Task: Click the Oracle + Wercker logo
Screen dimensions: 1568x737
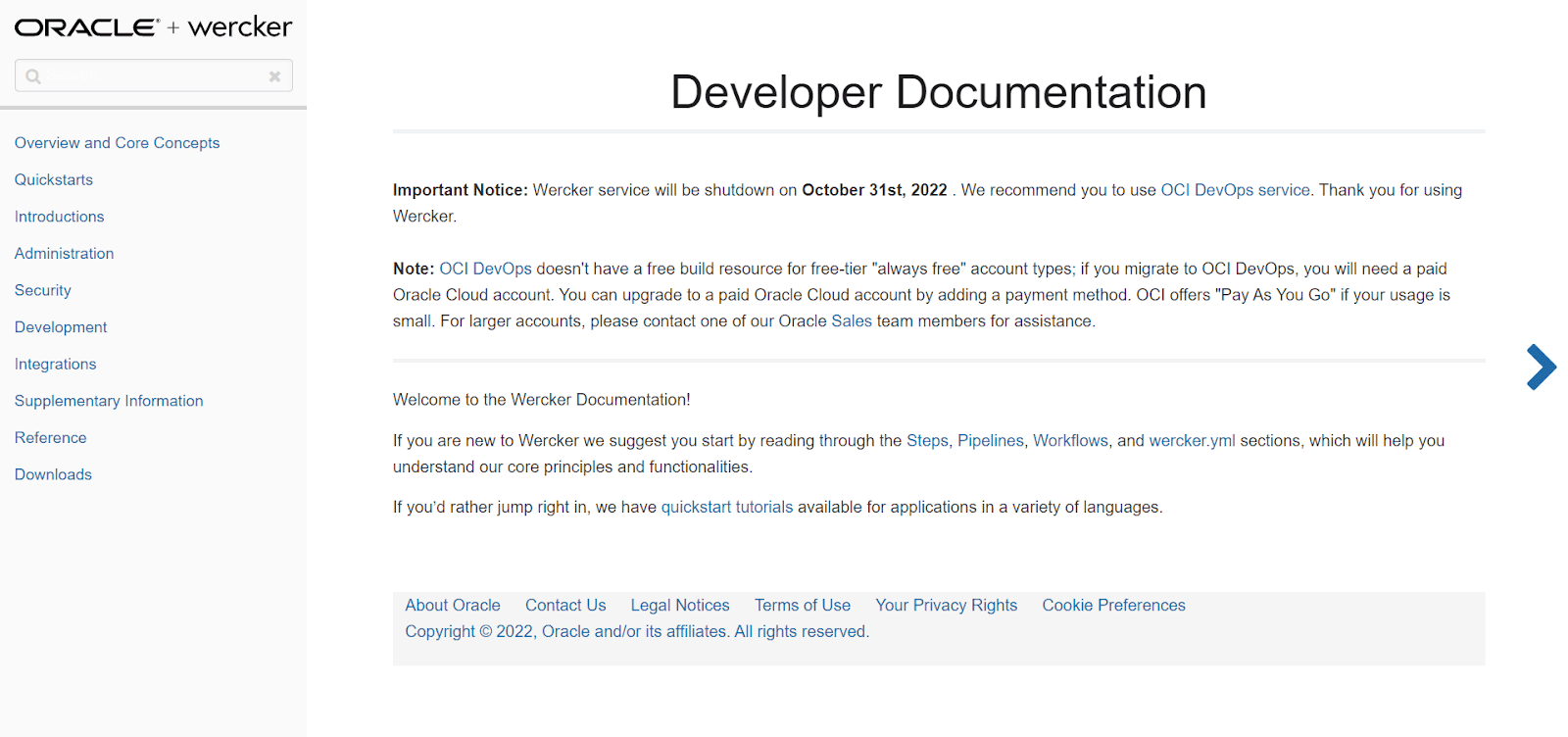Action: (153, 27)
